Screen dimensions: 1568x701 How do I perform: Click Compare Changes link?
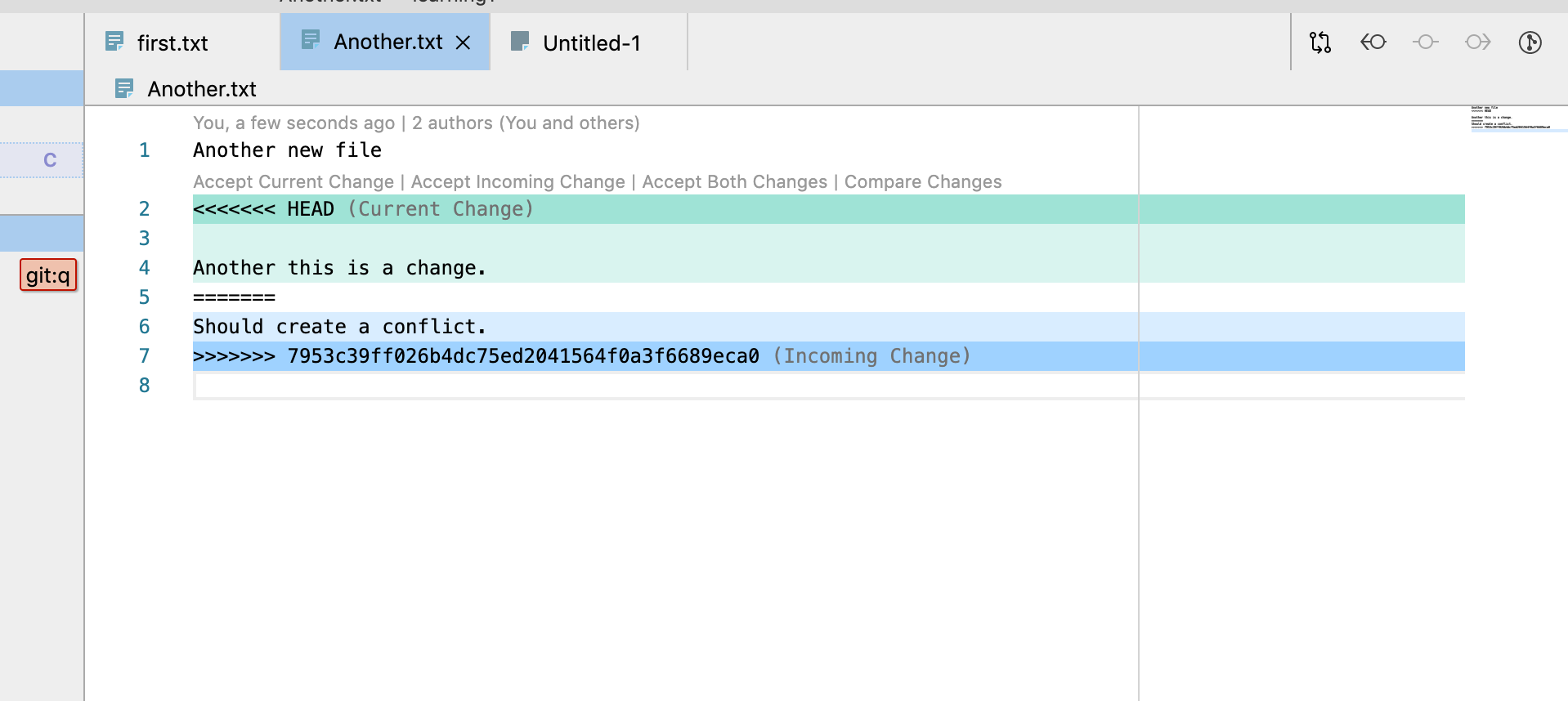click(923, 182)
